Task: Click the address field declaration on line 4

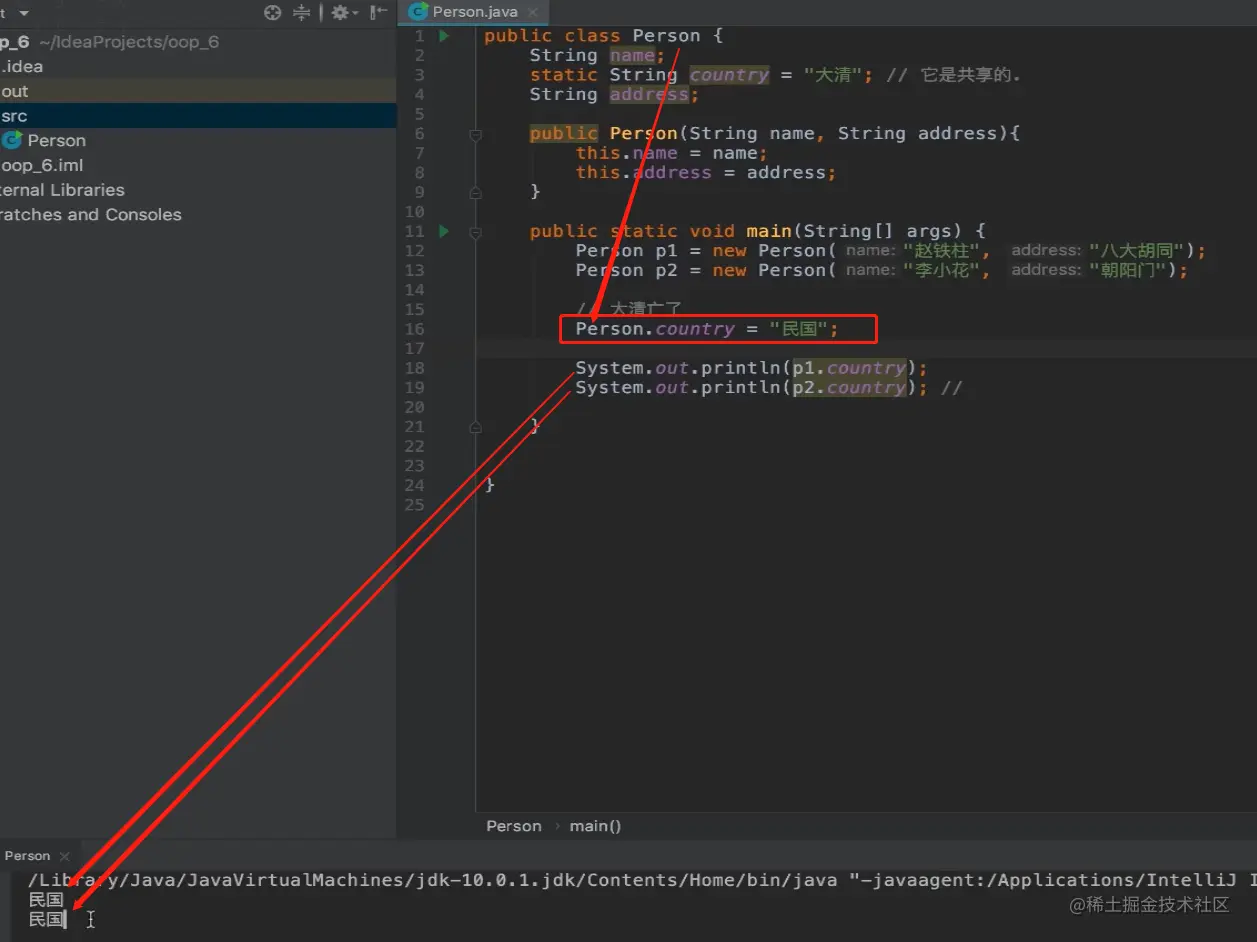Action: (x=648, y=94)
